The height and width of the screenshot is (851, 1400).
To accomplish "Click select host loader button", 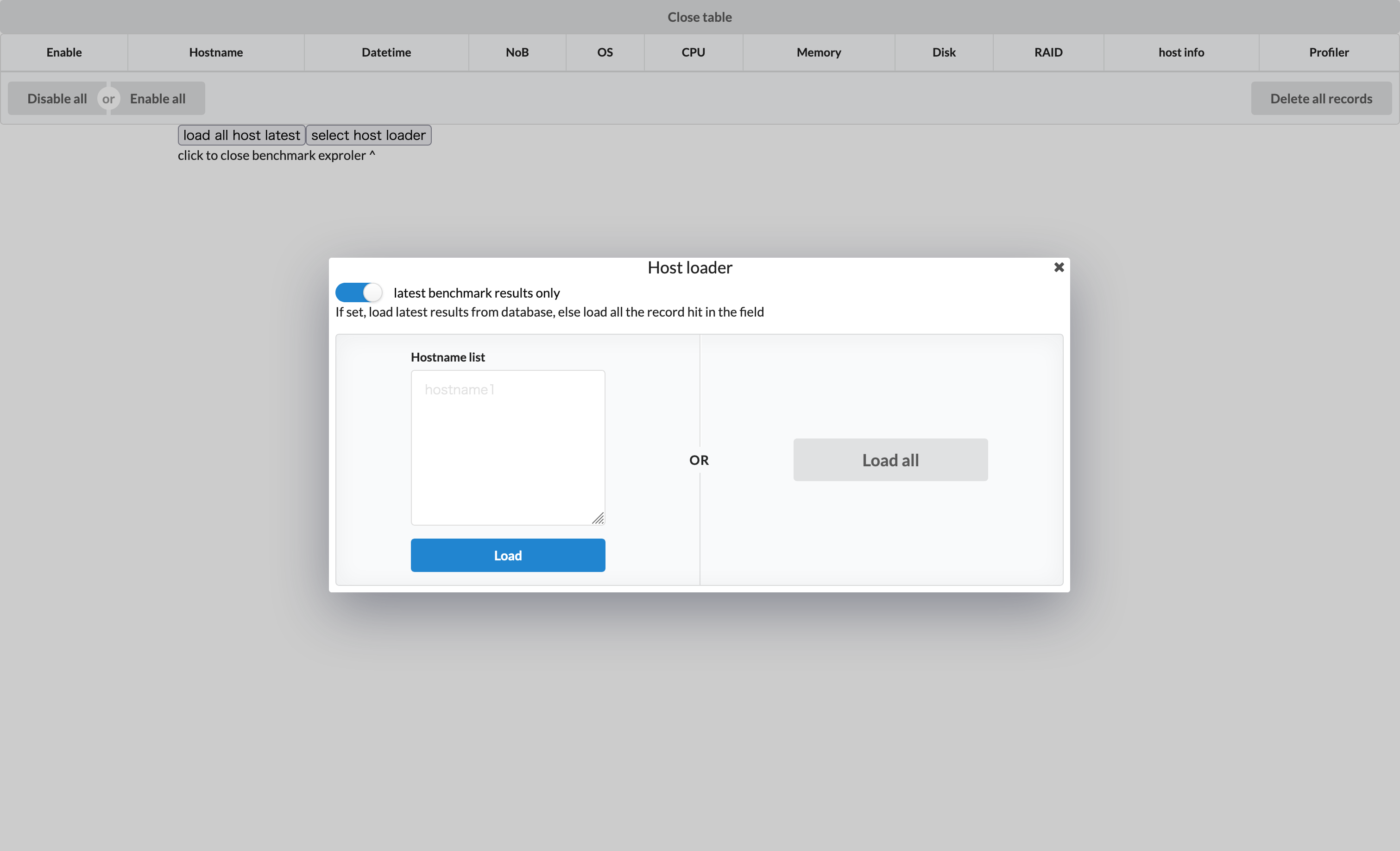I will (x=368, y=135).
